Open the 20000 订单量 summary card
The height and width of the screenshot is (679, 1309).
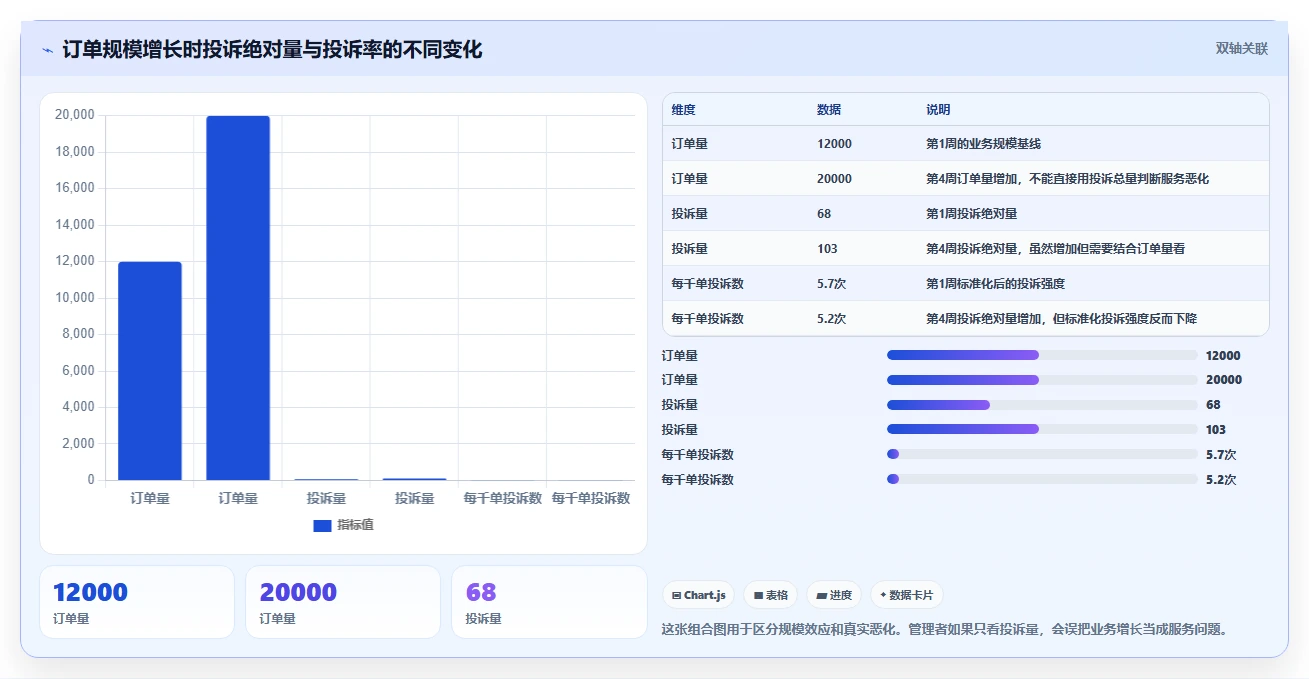[x=343, y=602]
